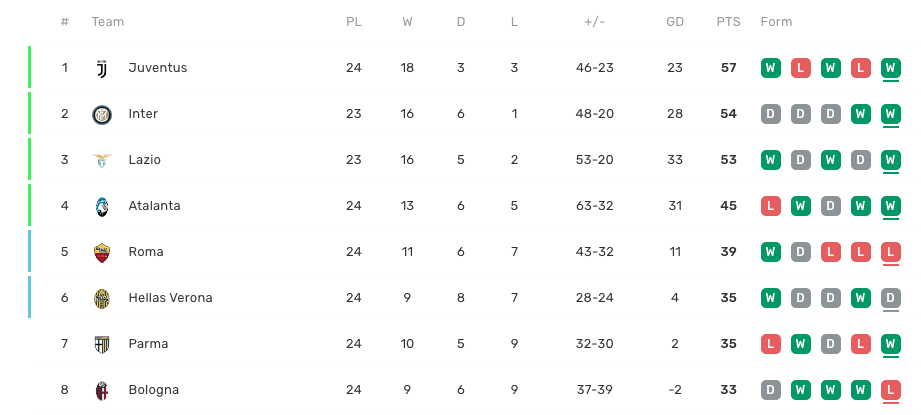Click the Lazio eagle crest icon
Screen dimensions: 921x415
tap(101, 160)
